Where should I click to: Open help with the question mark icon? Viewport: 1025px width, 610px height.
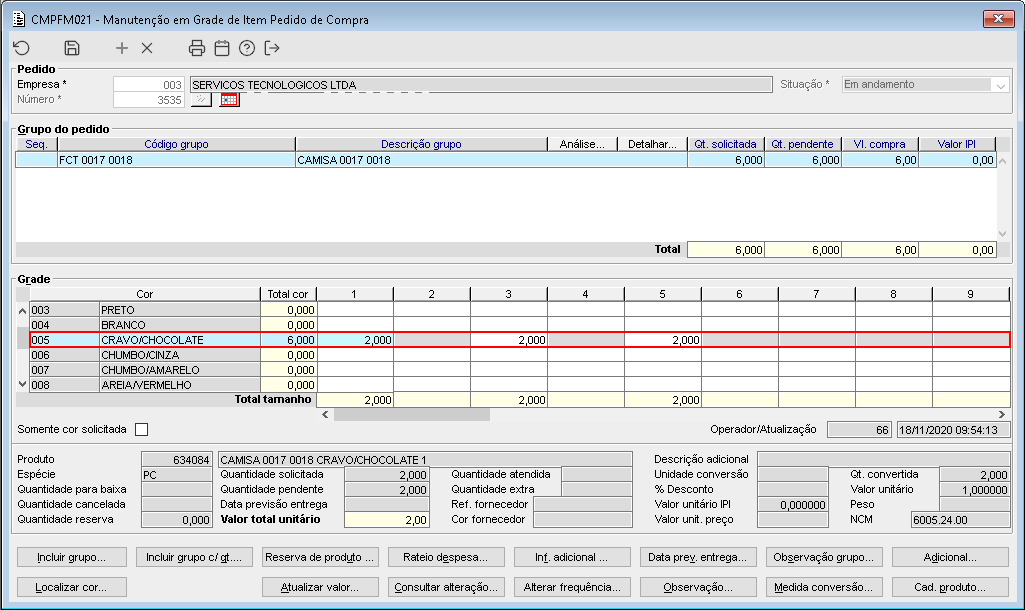[247, 48]
